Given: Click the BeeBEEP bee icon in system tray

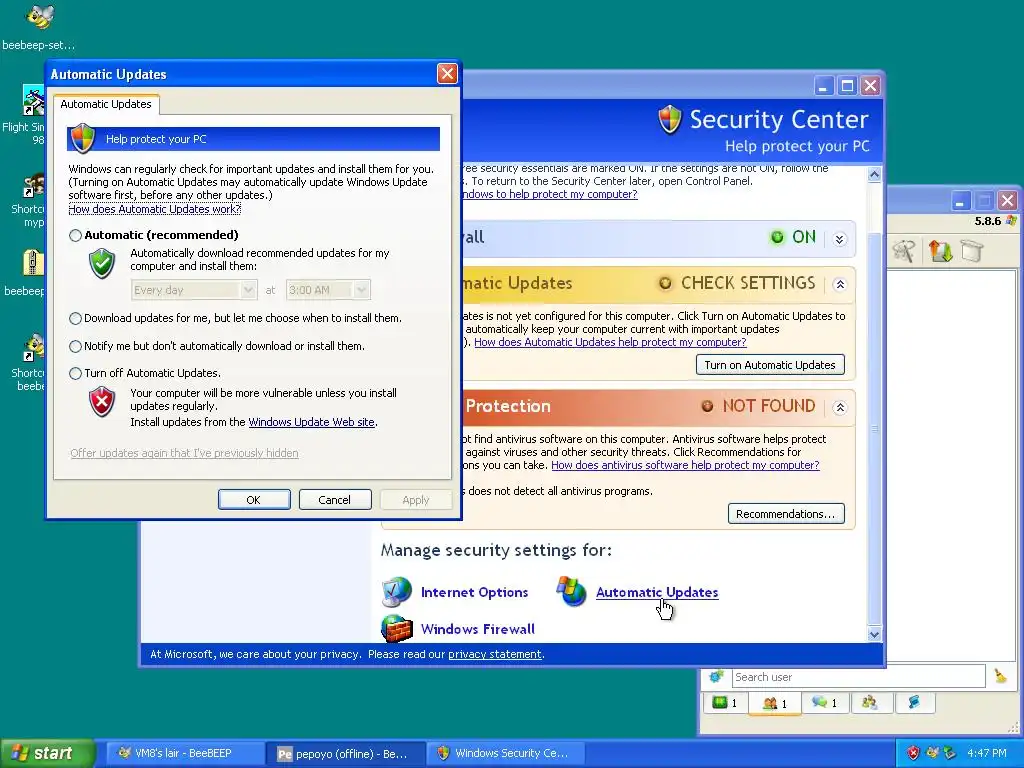Looking at the screenshot, I should pos(932,754).
